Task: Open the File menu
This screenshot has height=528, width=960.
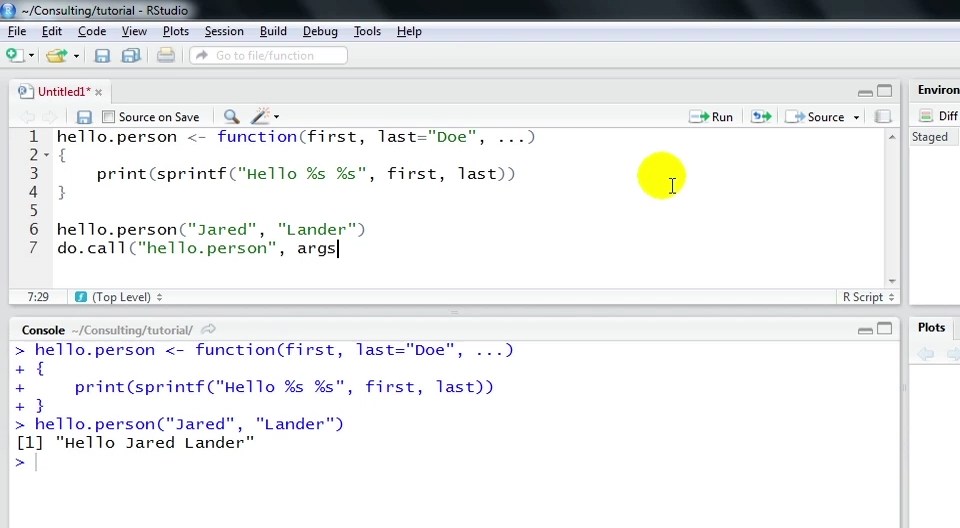Action: (17, 31)
